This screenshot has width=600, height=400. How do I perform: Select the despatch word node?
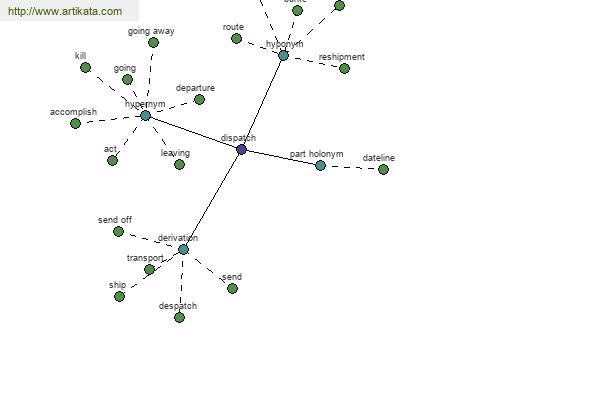point(179,317)
